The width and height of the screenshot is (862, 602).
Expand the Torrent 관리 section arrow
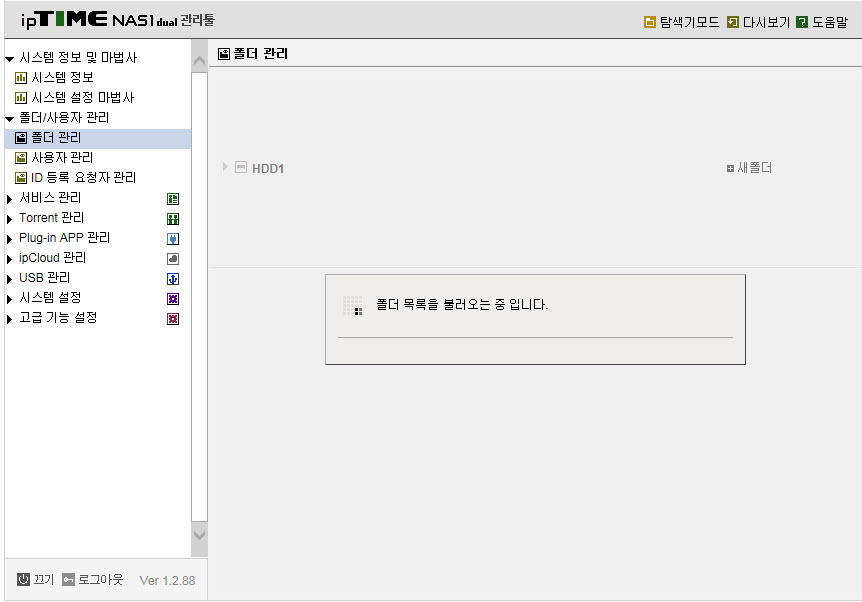(9, 219)
